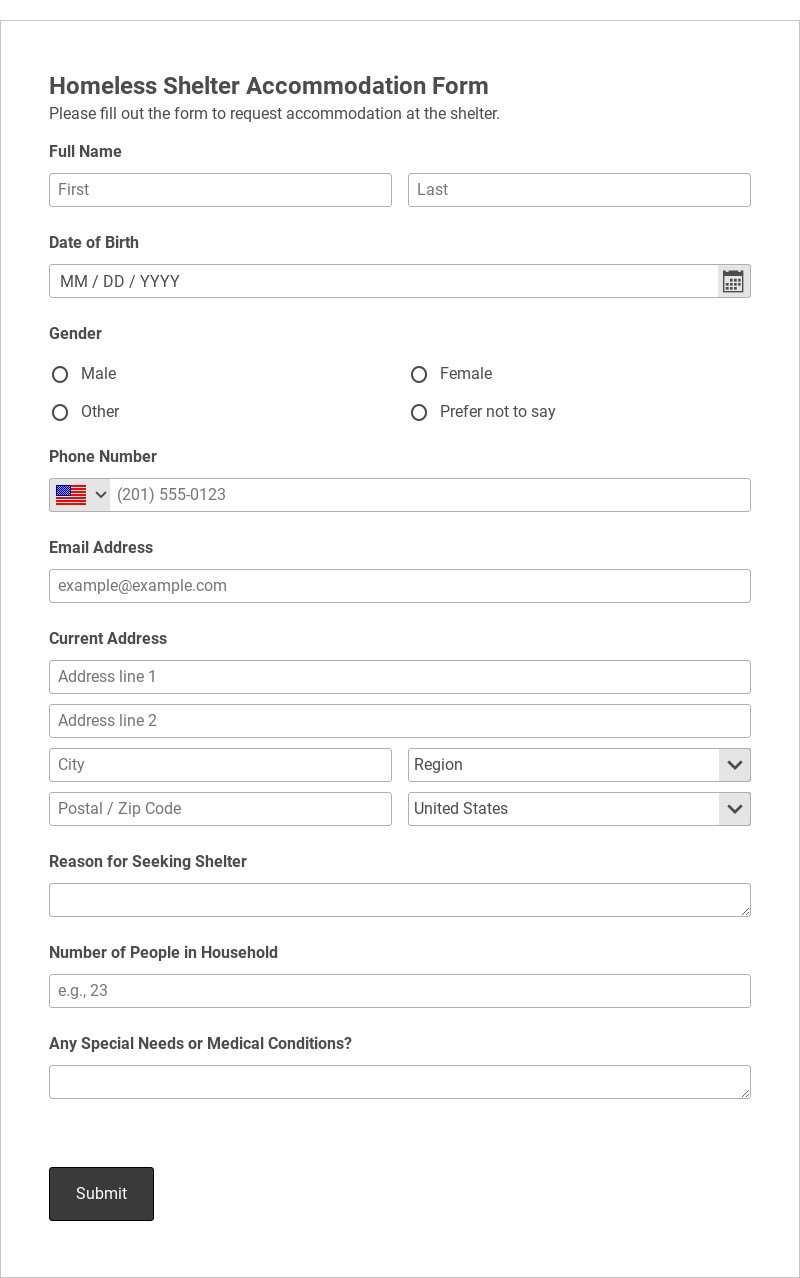Focus the Last name field
The width and height of the screenshot is (800, 1278).
point(579,190)
